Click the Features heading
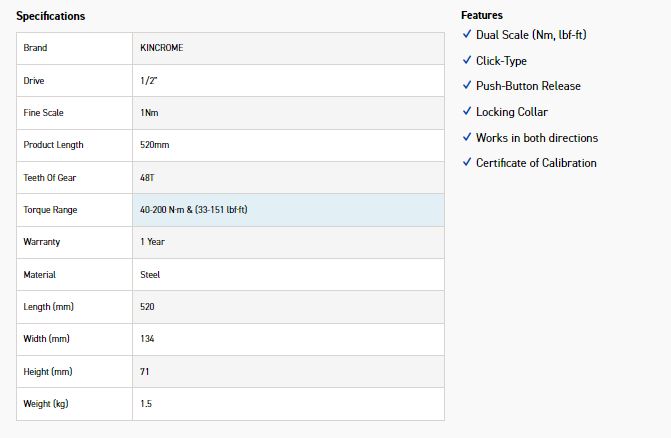671x438 pixels. pos(482,15)
